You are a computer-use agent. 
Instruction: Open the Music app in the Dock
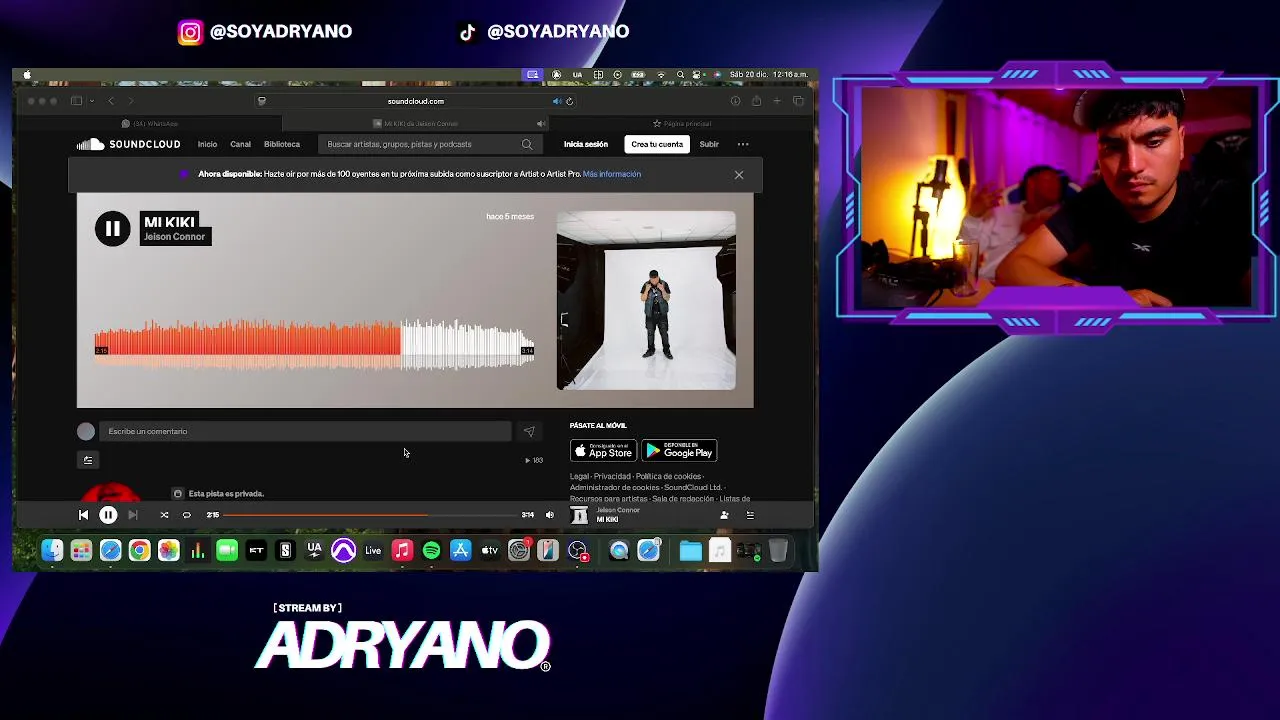point(402,550)
